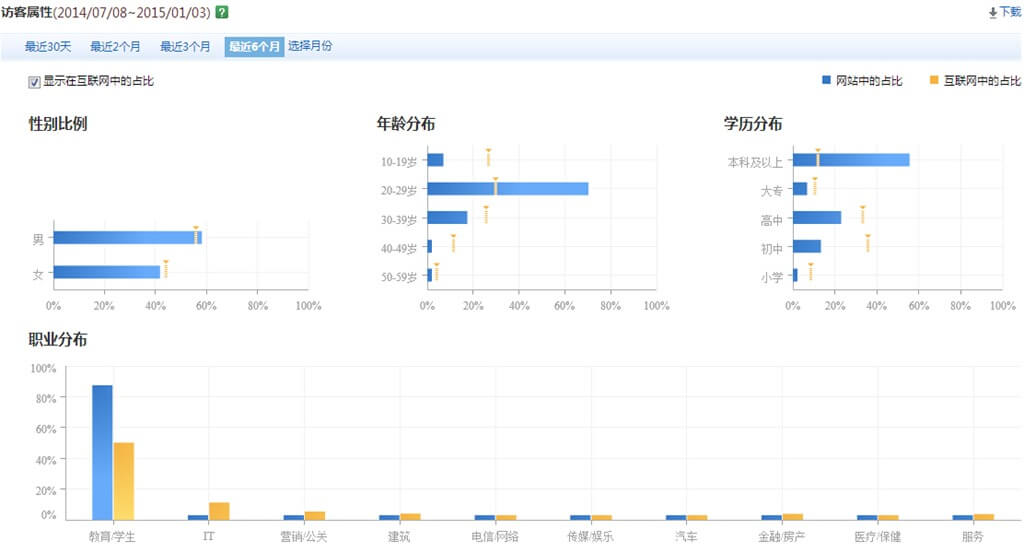Uncheck 显示在互联网中的占比 checkbox
This screenshot has width=1024, height=553.
click(34, 82)
